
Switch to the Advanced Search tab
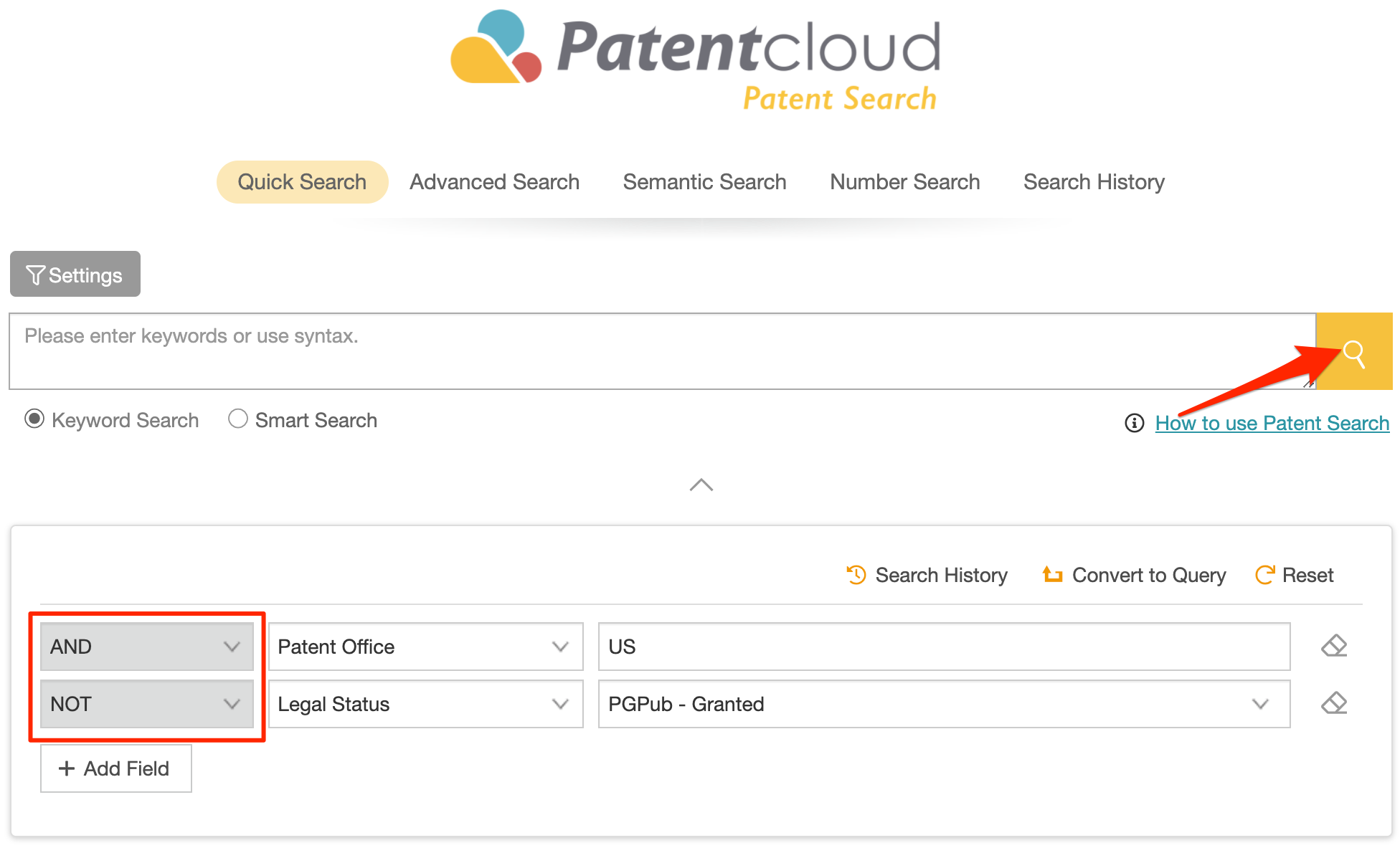pyautogui.click(x=495, y=182)
